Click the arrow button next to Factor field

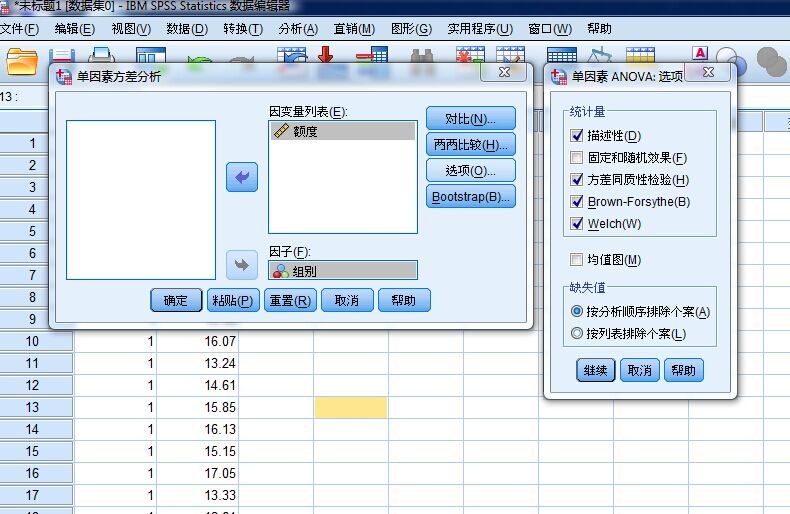242,265
